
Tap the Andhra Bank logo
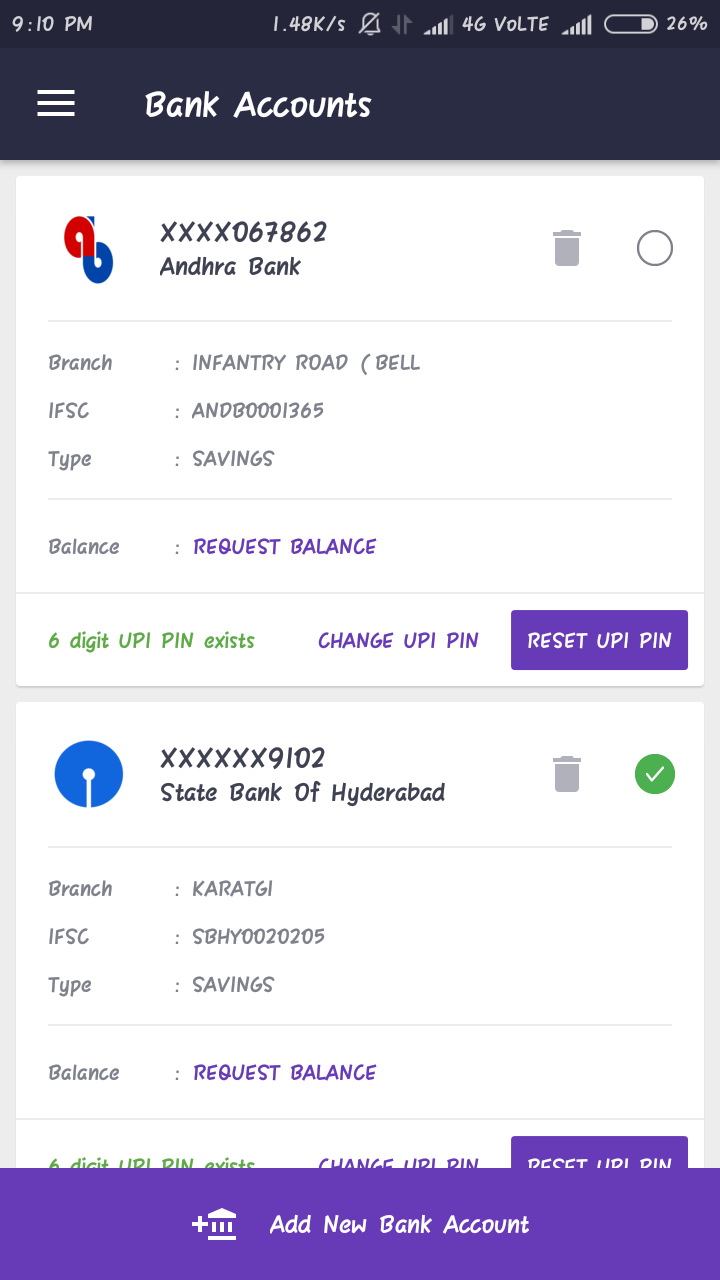[x=89, y=249]
